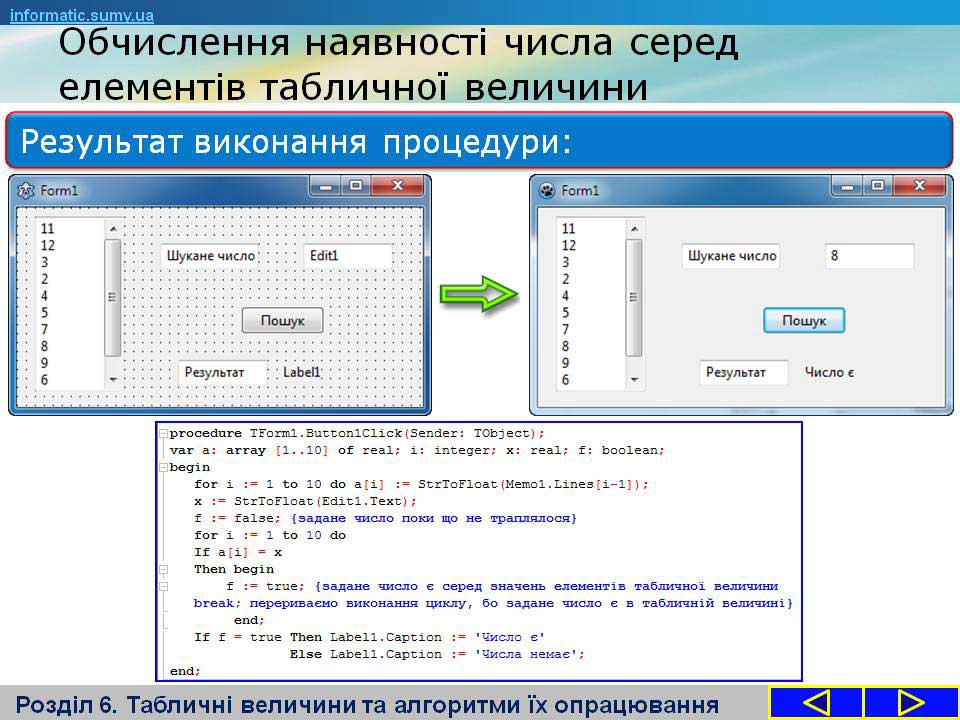Click the search field containing 8
Viewport: 960px width, 720px height.
(868, 256)
